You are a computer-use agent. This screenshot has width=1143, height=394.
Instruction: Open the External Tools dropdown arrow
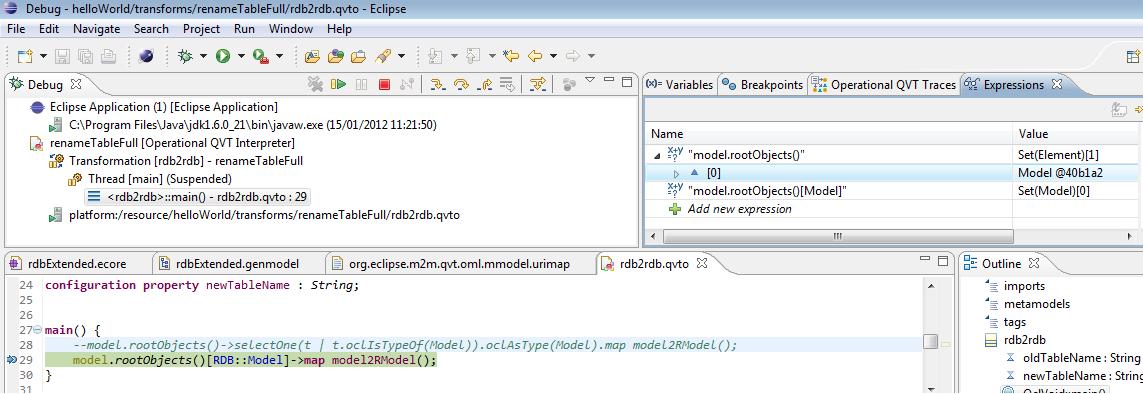pyautogui.click(x=278, y=56)
